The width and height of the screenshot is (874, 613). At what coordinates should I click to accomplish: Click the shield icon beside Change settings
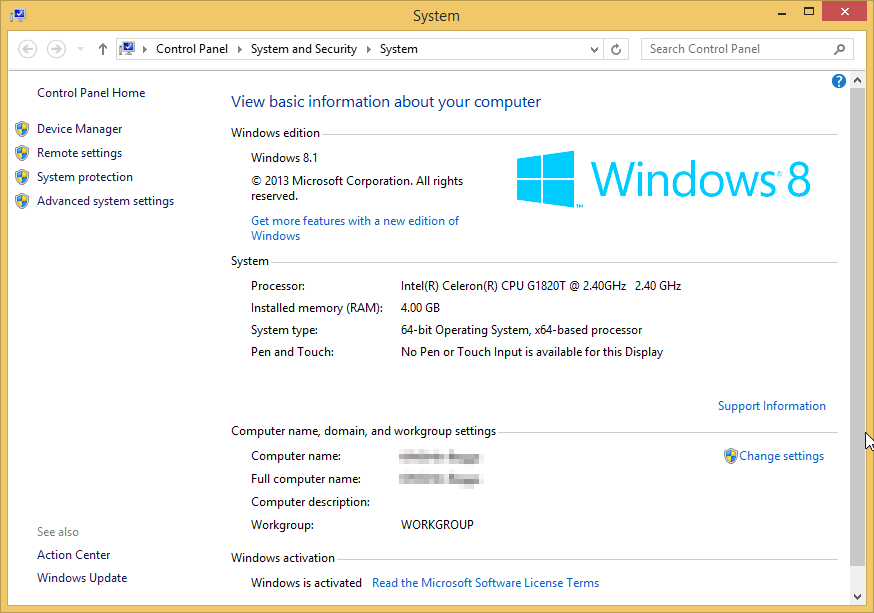(731, 456)
